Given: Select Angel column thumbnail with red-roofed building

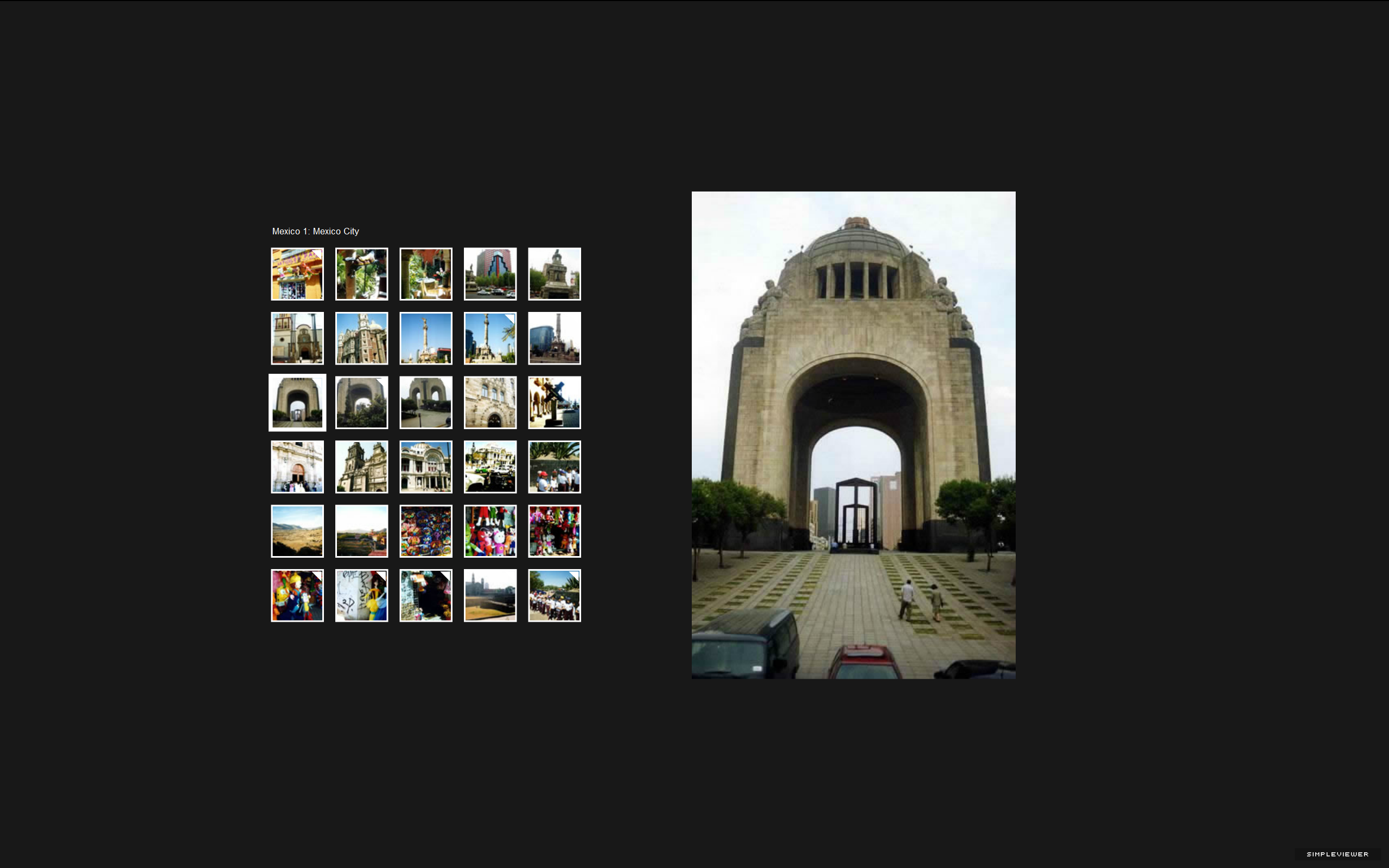Looking at the screenshot, I should coord(426,338).
